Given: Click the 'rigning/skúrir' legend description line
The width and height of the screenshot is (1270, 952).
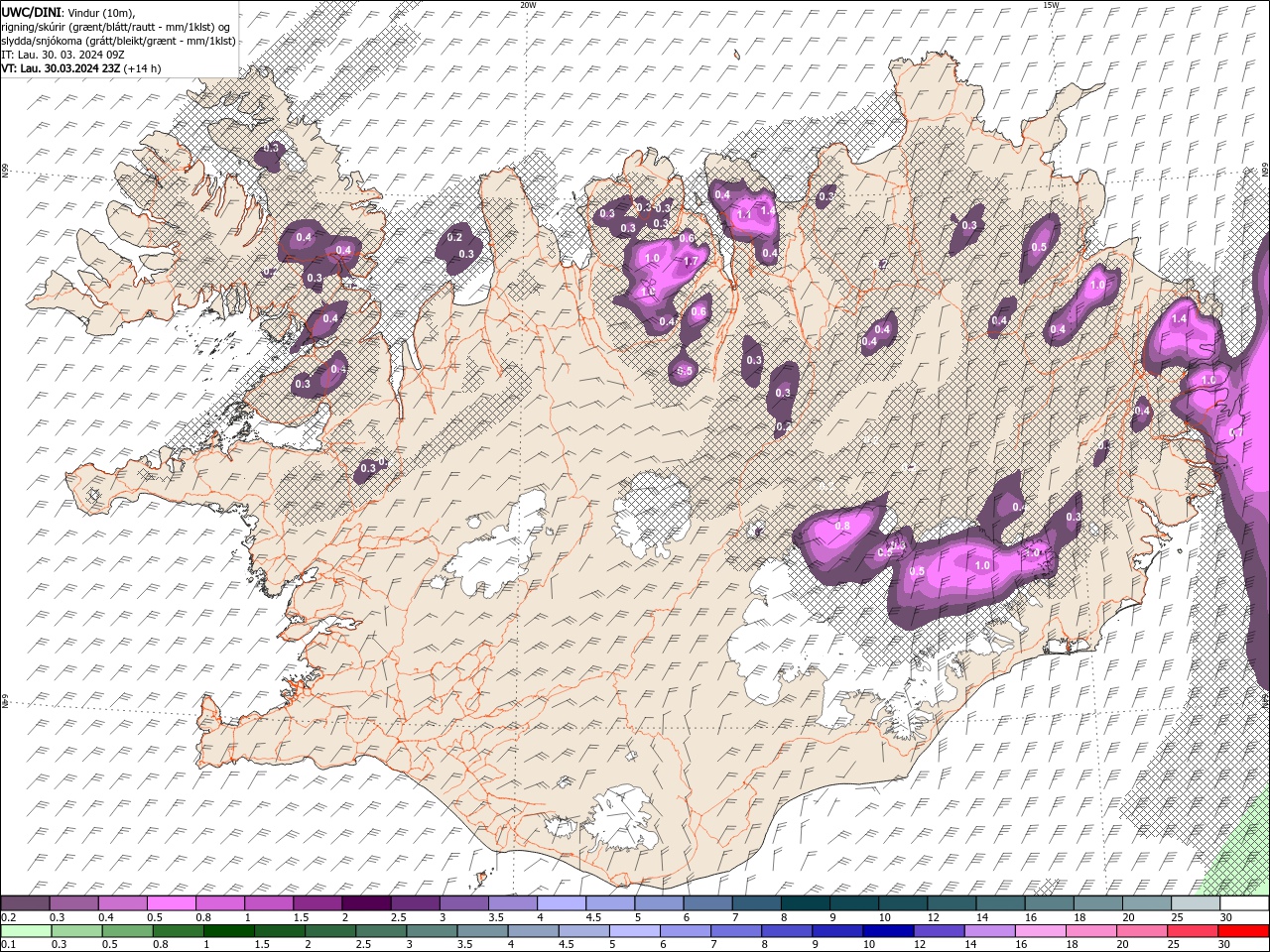Looking at the screenshot, I should [x=117, y=26].
